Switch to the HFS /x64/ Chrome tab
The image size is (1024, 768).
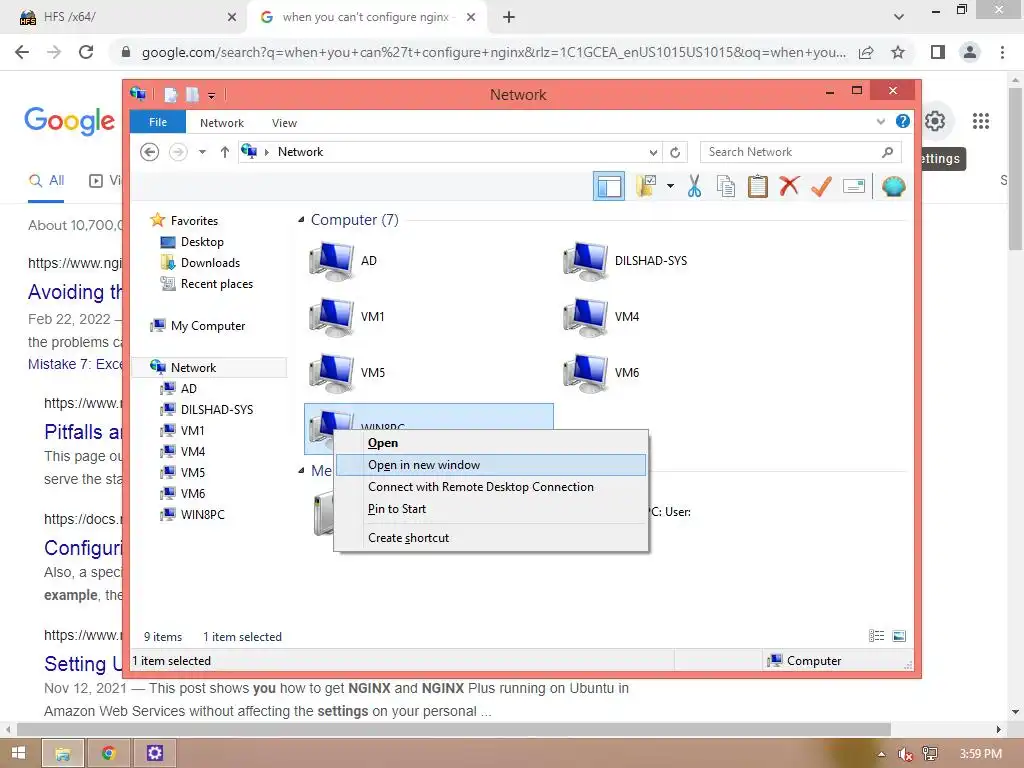[x=124, y=17]
